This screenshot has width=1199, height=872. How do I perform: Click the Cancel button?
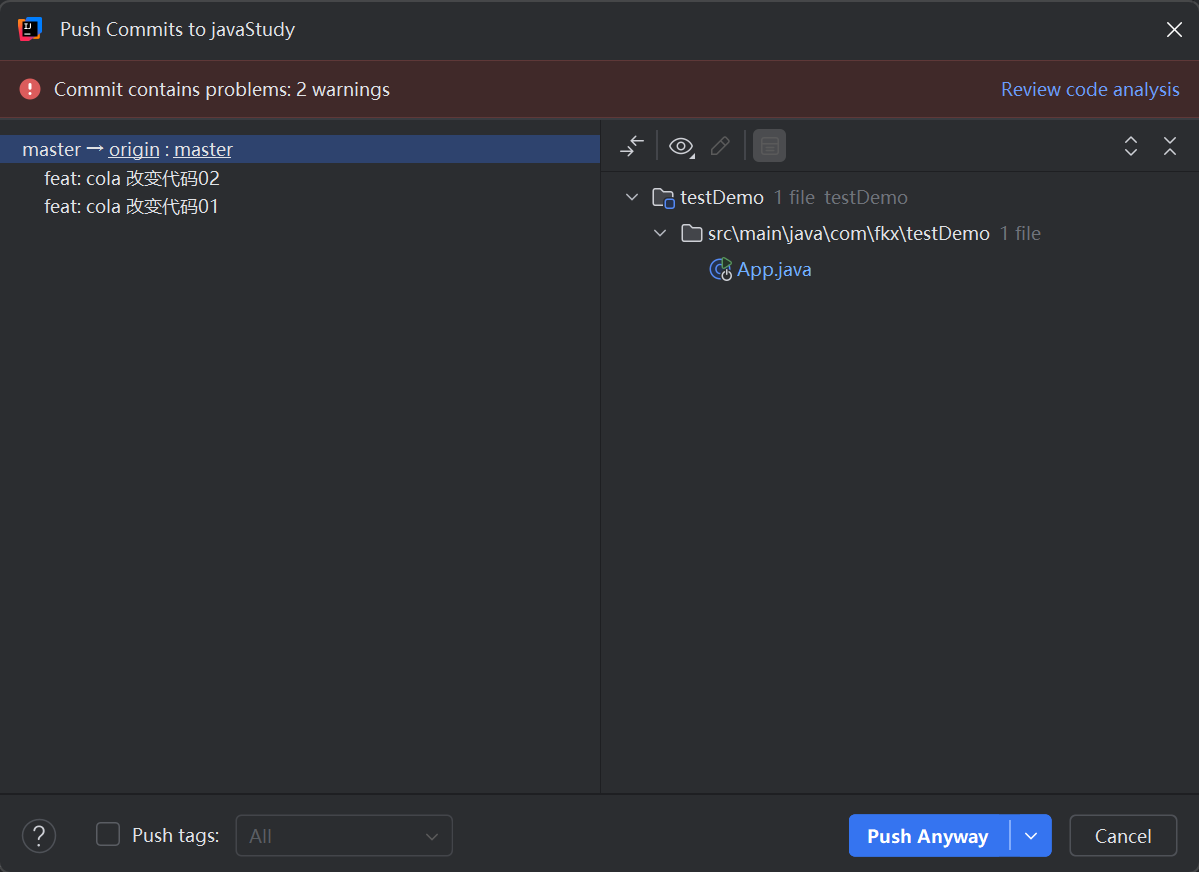(x=1123, y=836)
